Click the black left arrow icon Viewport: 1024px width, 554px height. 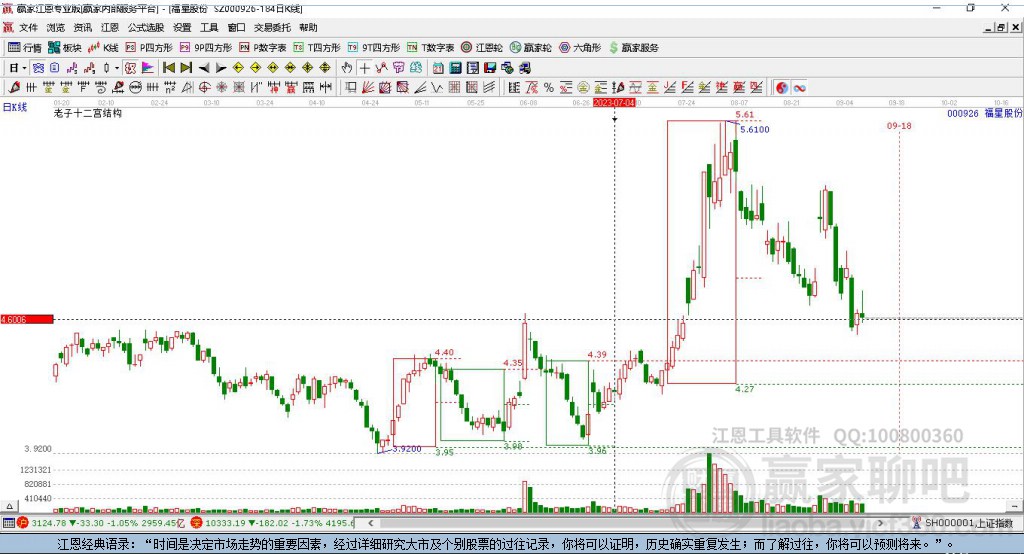coord(204,68)
